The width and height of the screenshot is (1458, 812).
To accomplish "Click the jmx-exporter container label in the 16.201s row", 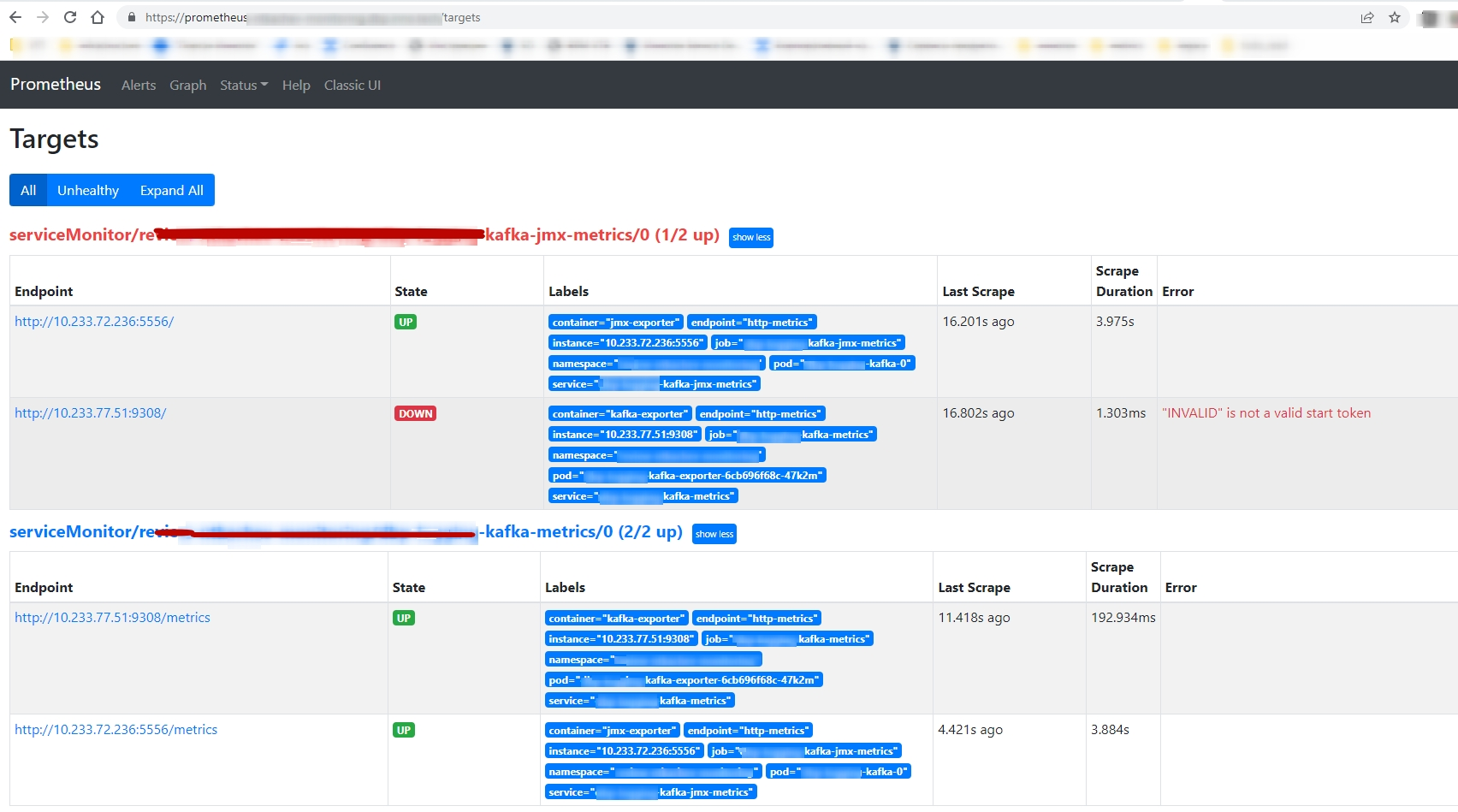I will click(x=616, y=323).
